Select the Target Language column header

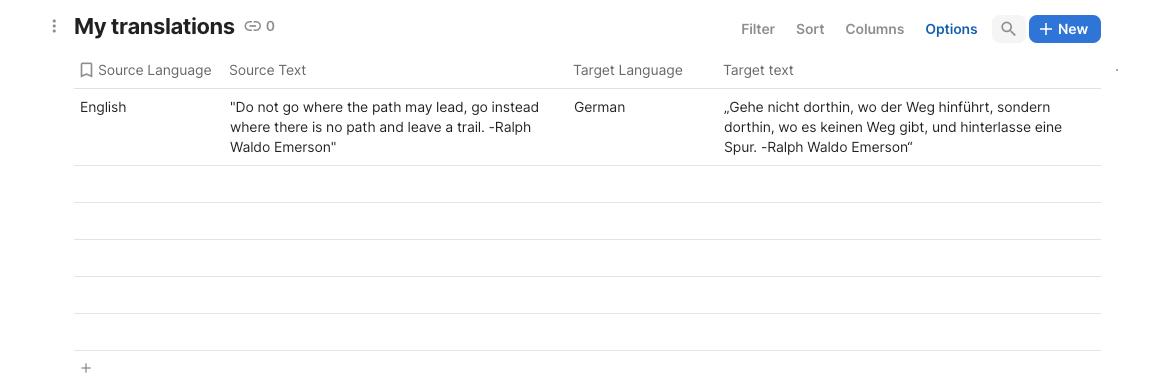point(628,70)
